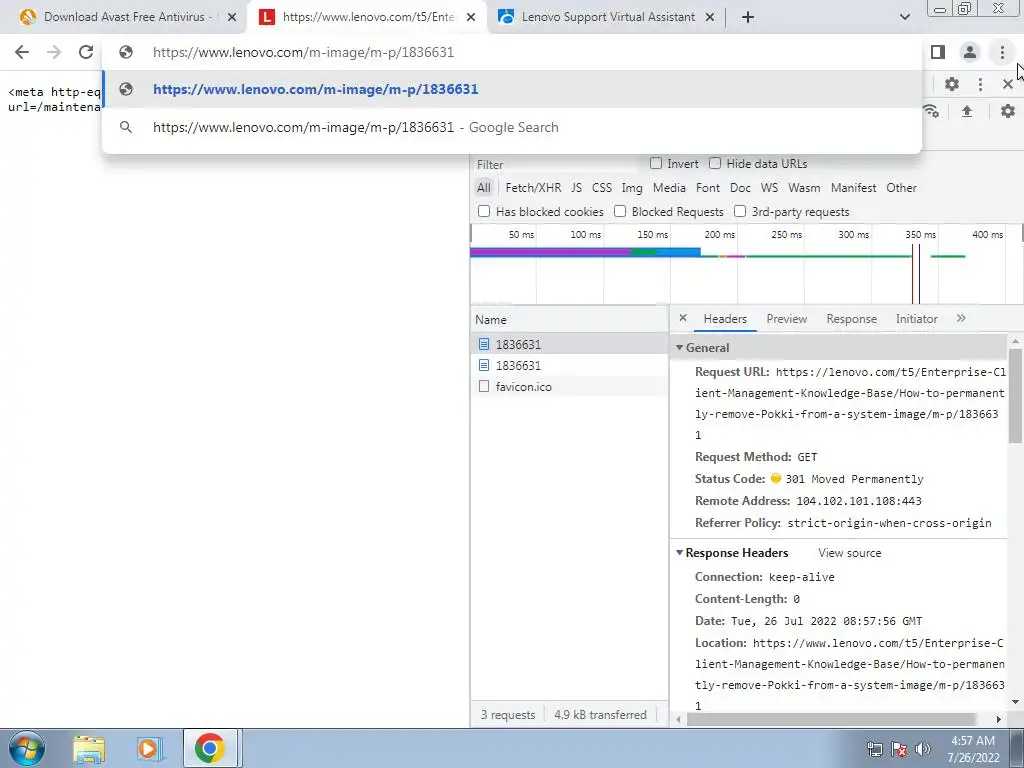Select the Google Search suggestion row

point(512,127)
